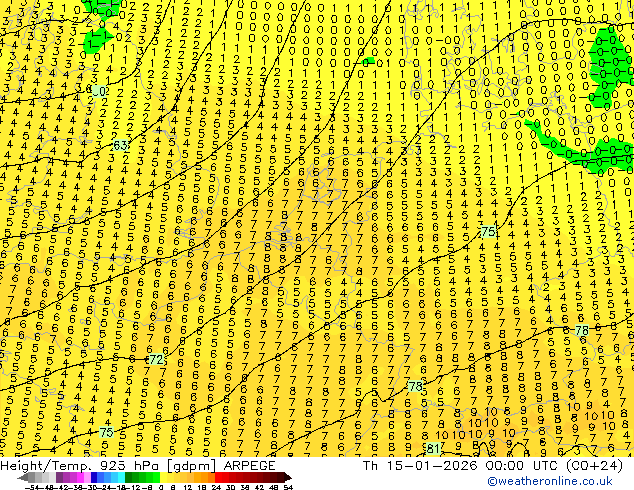The image size is (634, 490).
Task: Click the 78 contour label above the 81 label
Action: point(415,386)
